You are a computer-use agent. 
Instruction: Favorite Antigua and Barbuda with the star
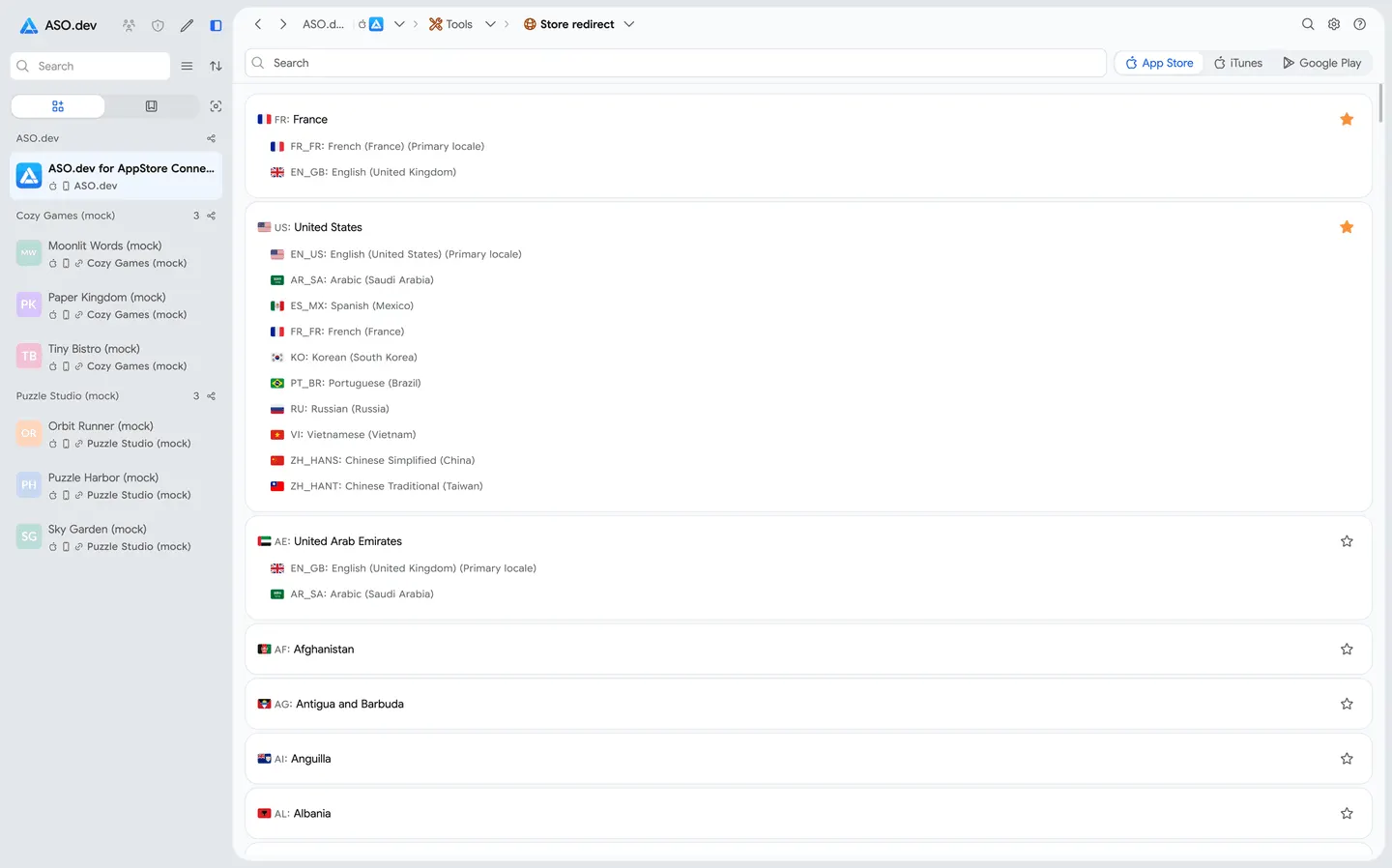pos(1347,704)
